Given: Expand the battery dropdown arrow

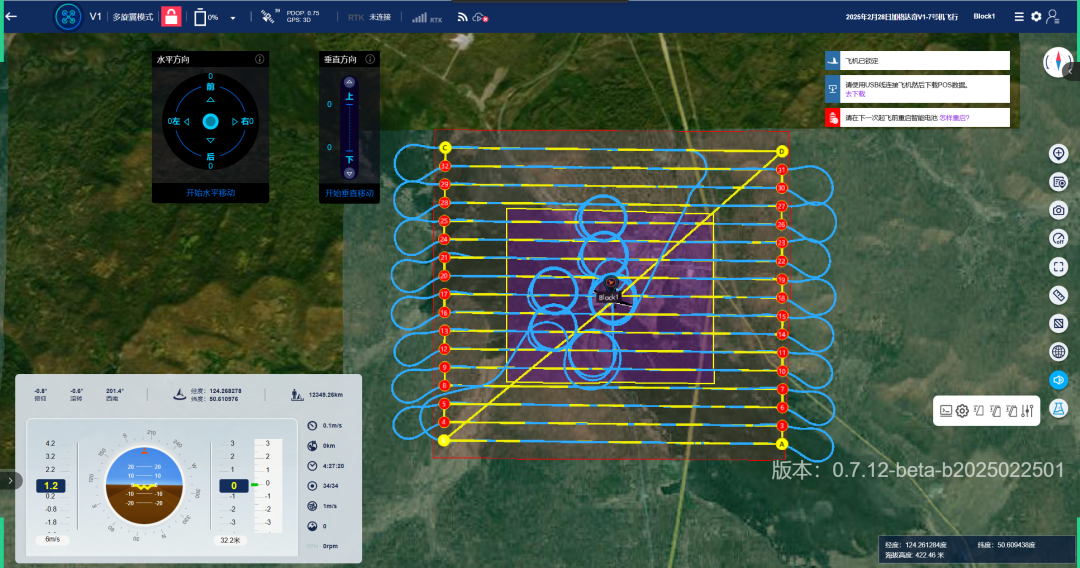Looking at the screenshot, I should click(233, 18).
